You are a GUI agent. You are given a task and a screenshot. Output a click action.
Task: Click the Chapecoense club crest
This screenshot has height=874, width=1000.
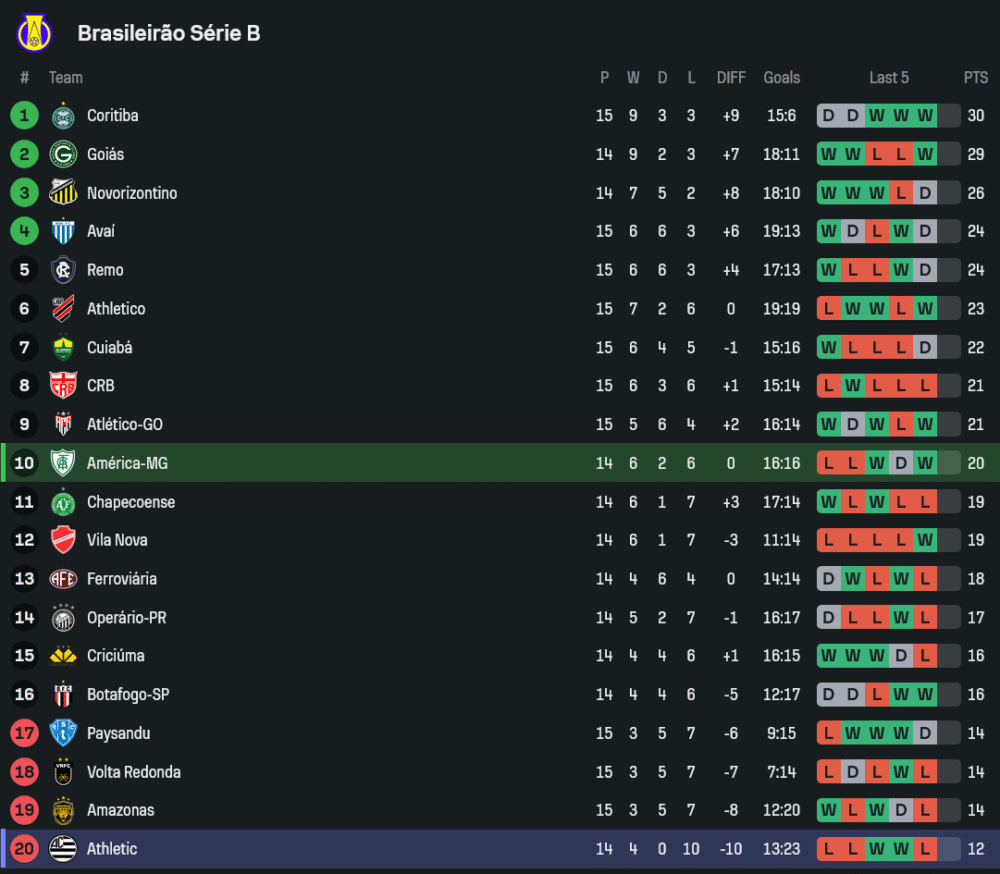[x=63, y=503]
